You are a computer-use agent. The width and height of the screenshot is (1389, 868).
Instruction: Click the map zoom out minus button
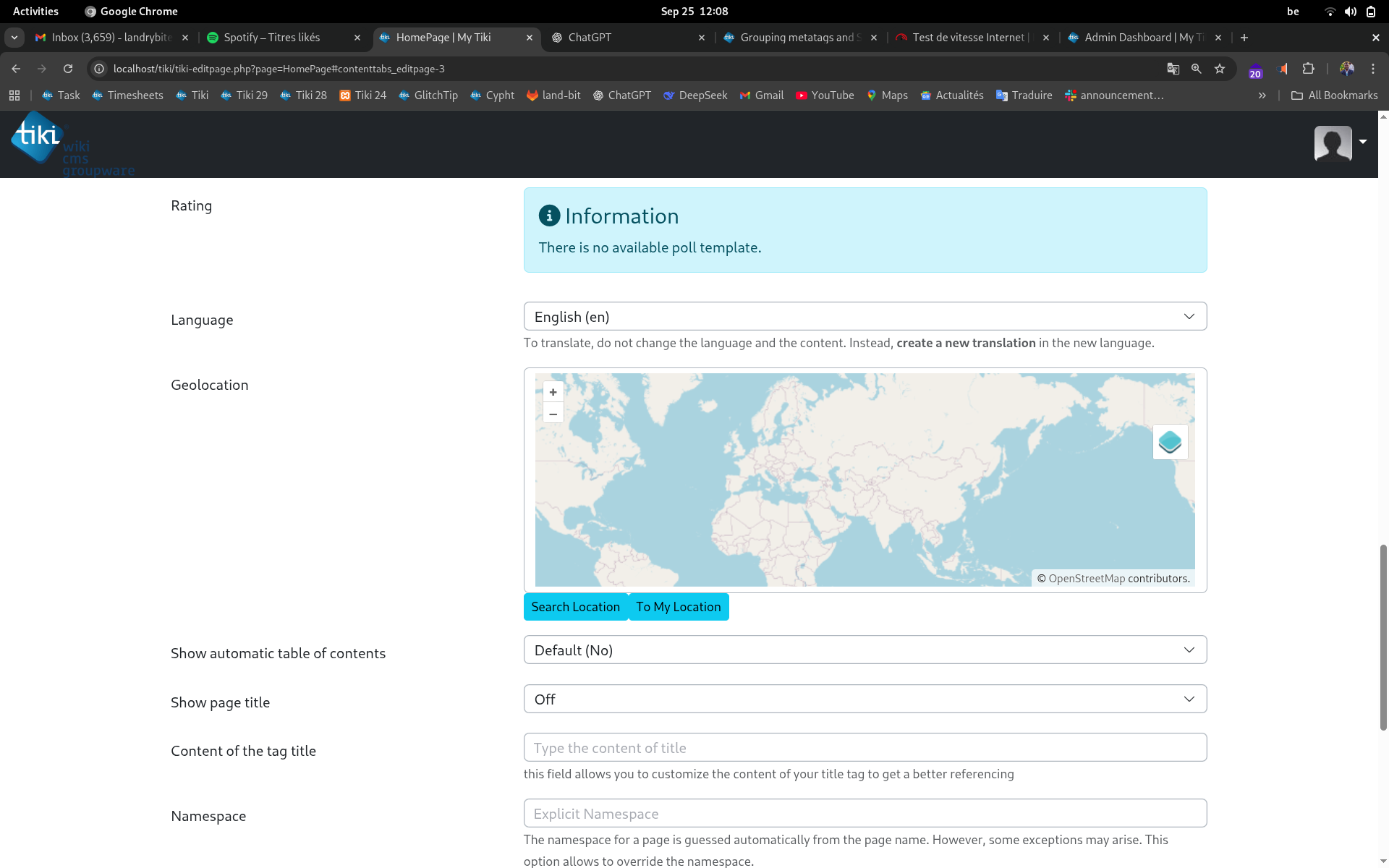pyautogui.click(x=553, y=414)
